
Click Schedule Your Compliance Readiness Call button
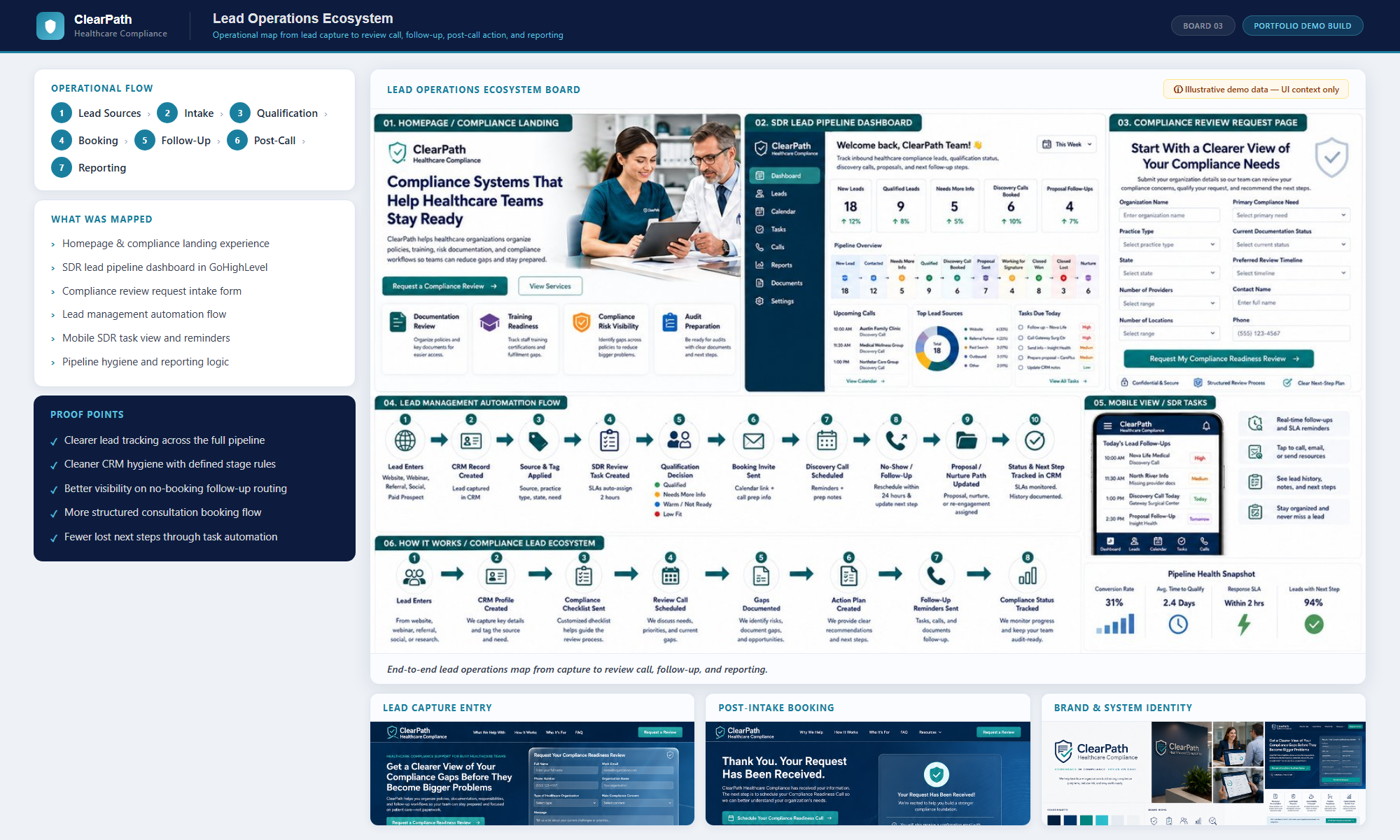point(780,818)
